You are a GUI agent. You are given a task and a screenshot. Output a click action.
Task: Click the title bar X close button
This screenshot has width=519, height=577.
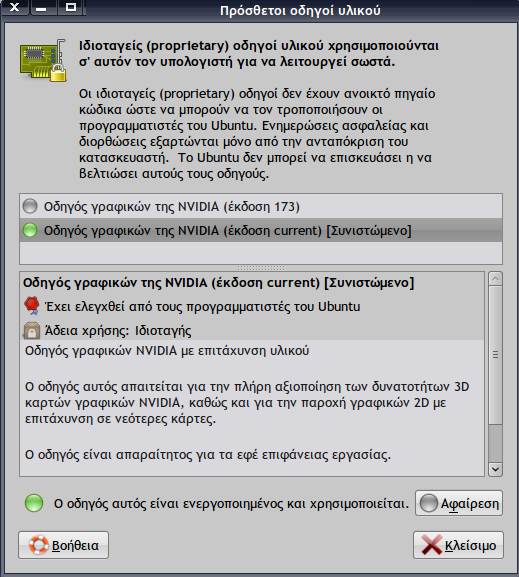coord(15,7)
